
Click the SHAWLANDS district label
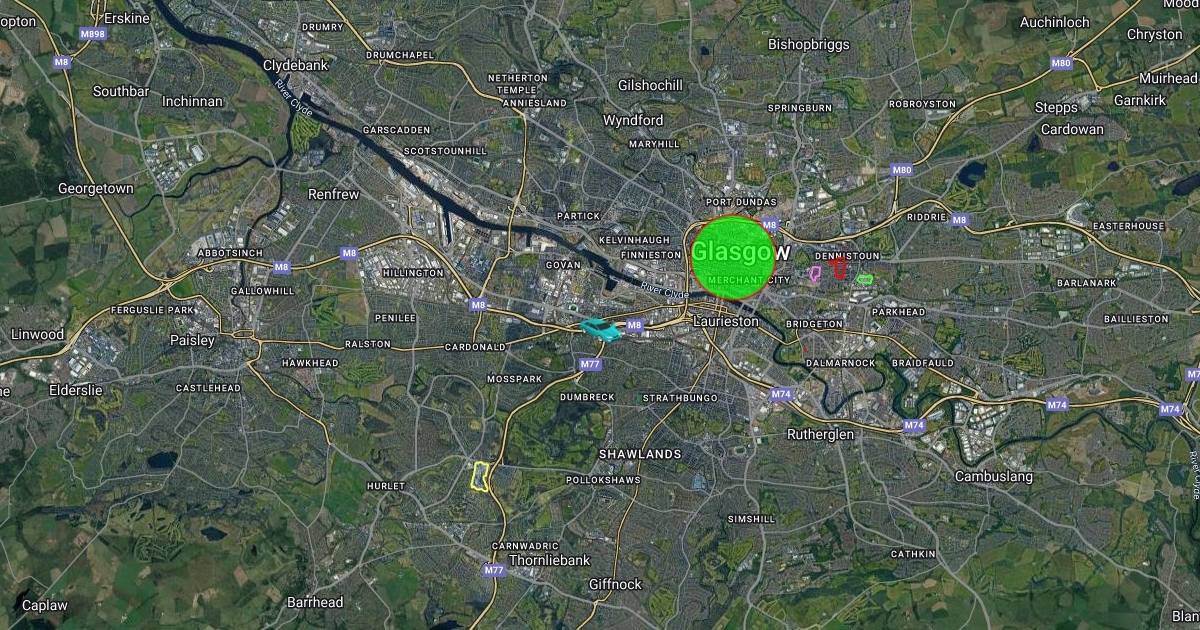coord(640,454)
